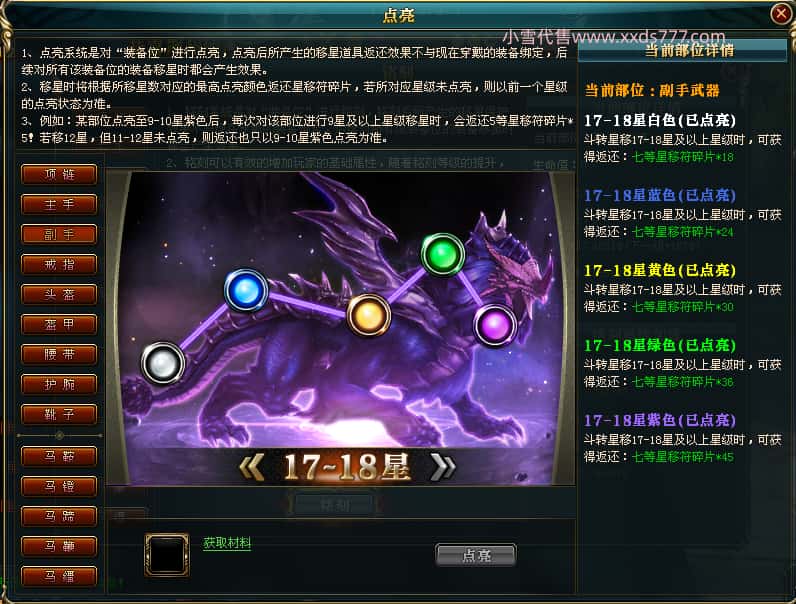Select the 头盔 equipment slot
Image resolution: width=796 pixels, height=604 pixels.
pos(59,294)
